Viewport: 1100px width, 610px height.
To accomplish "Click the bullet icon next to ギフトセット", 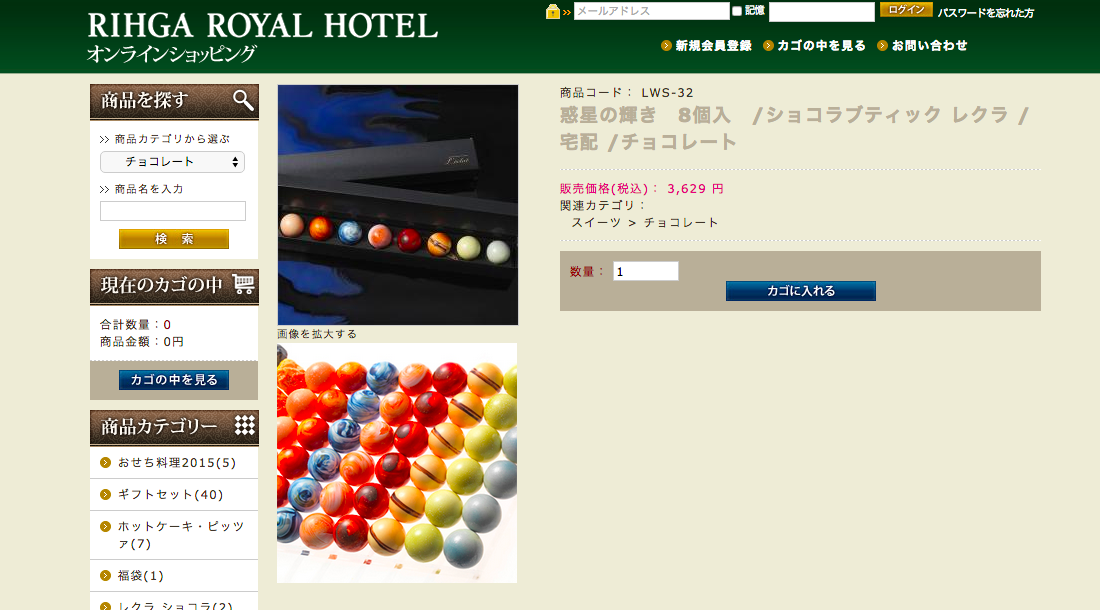I will (106, 494).
